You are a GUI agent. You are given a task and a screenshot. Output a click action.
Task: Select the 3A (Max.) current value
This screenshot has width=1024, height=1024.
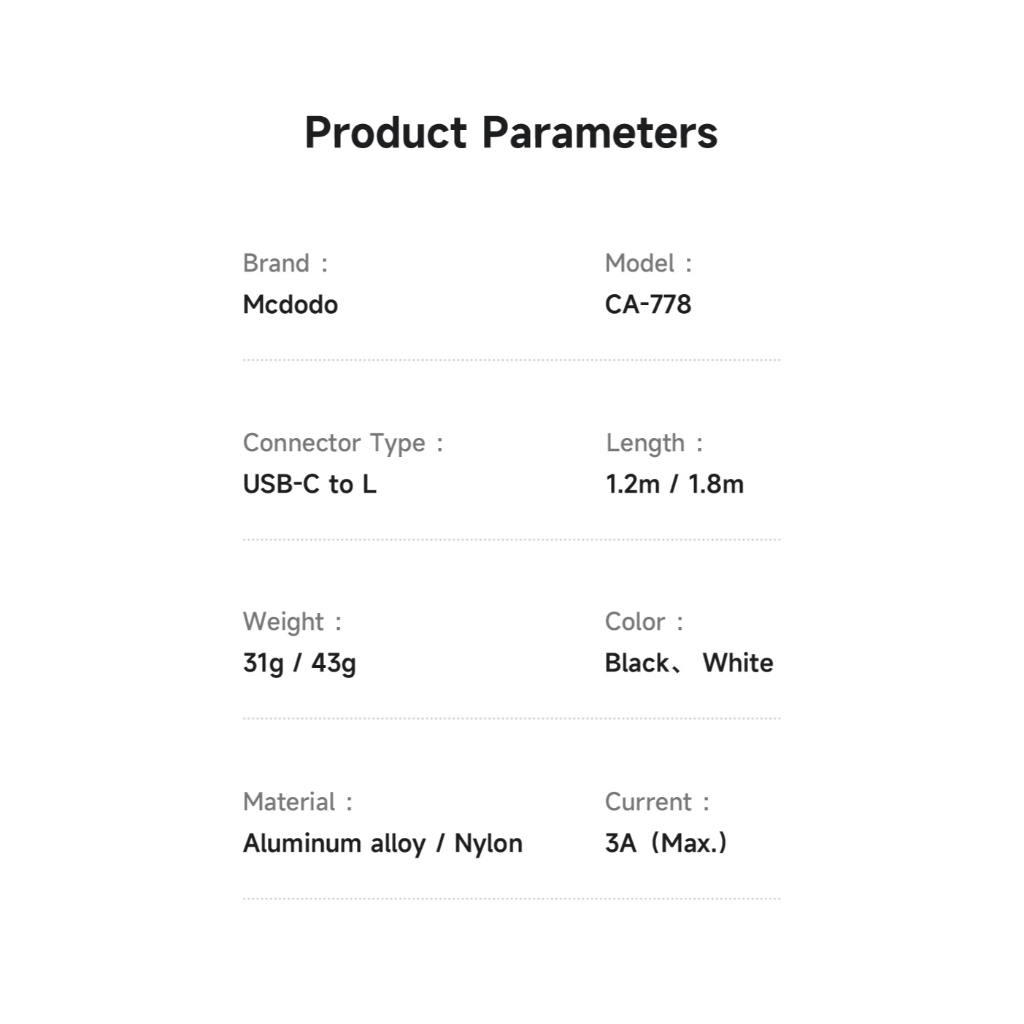[x=666, y=844]
